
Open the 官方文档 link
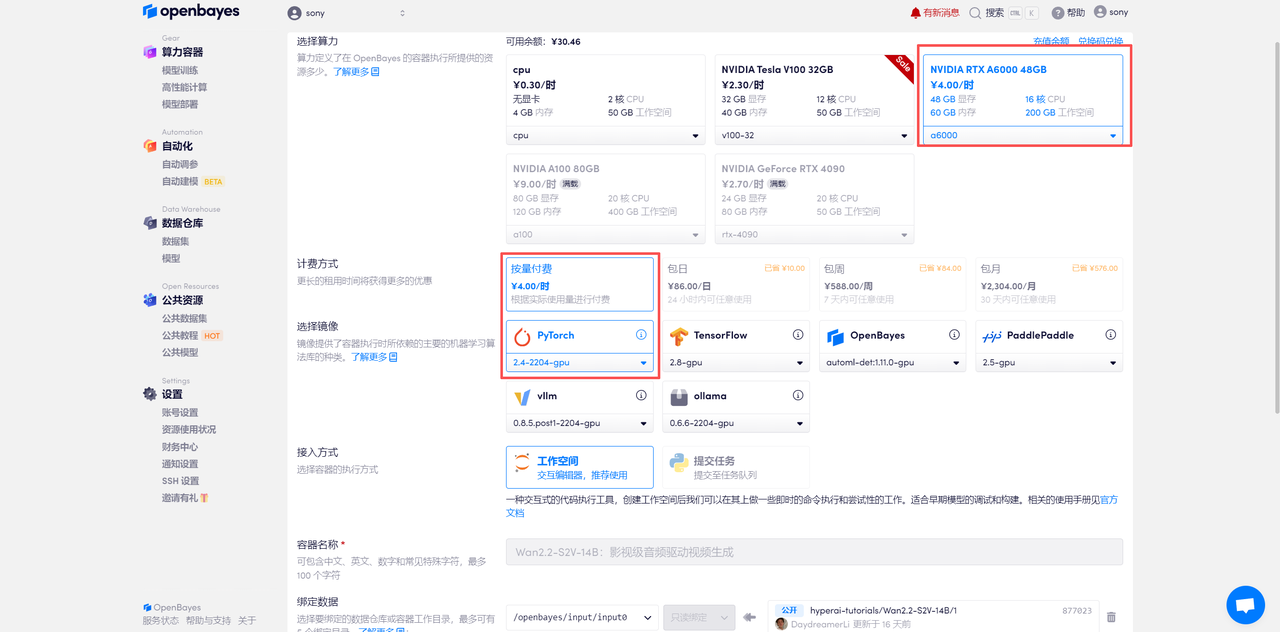pyautogui.click(x=812, y=506)
